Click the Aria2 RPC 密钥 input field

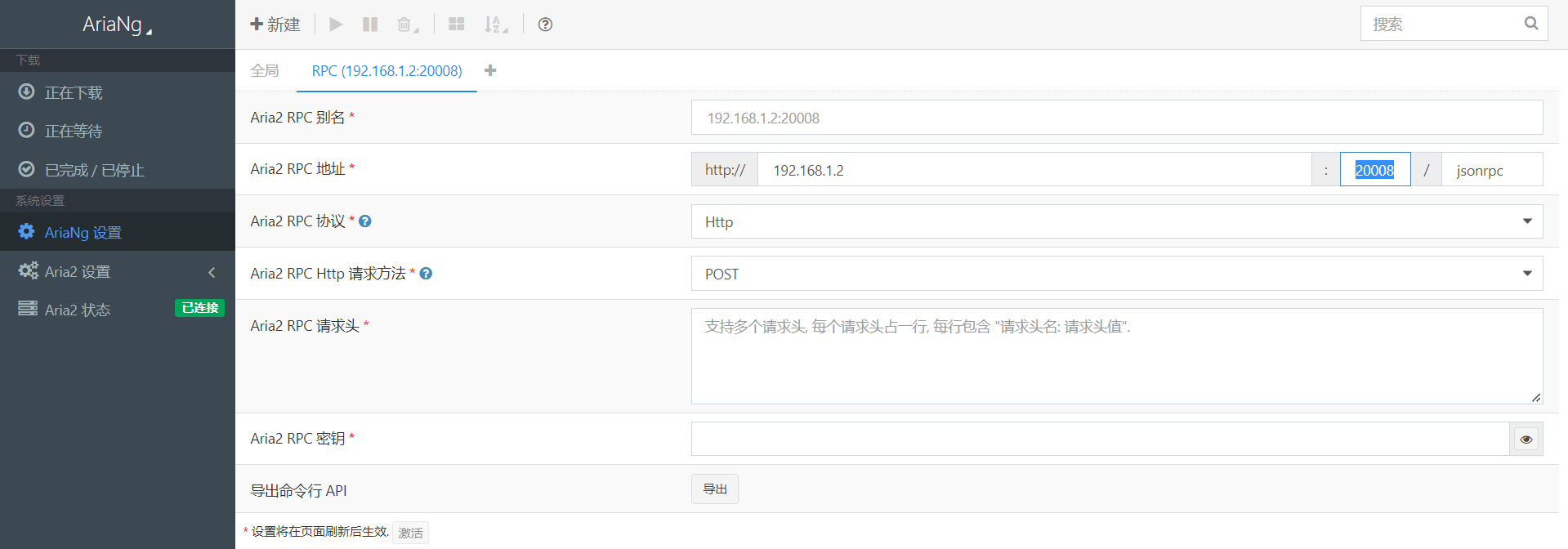click(x=1099, y=440)
